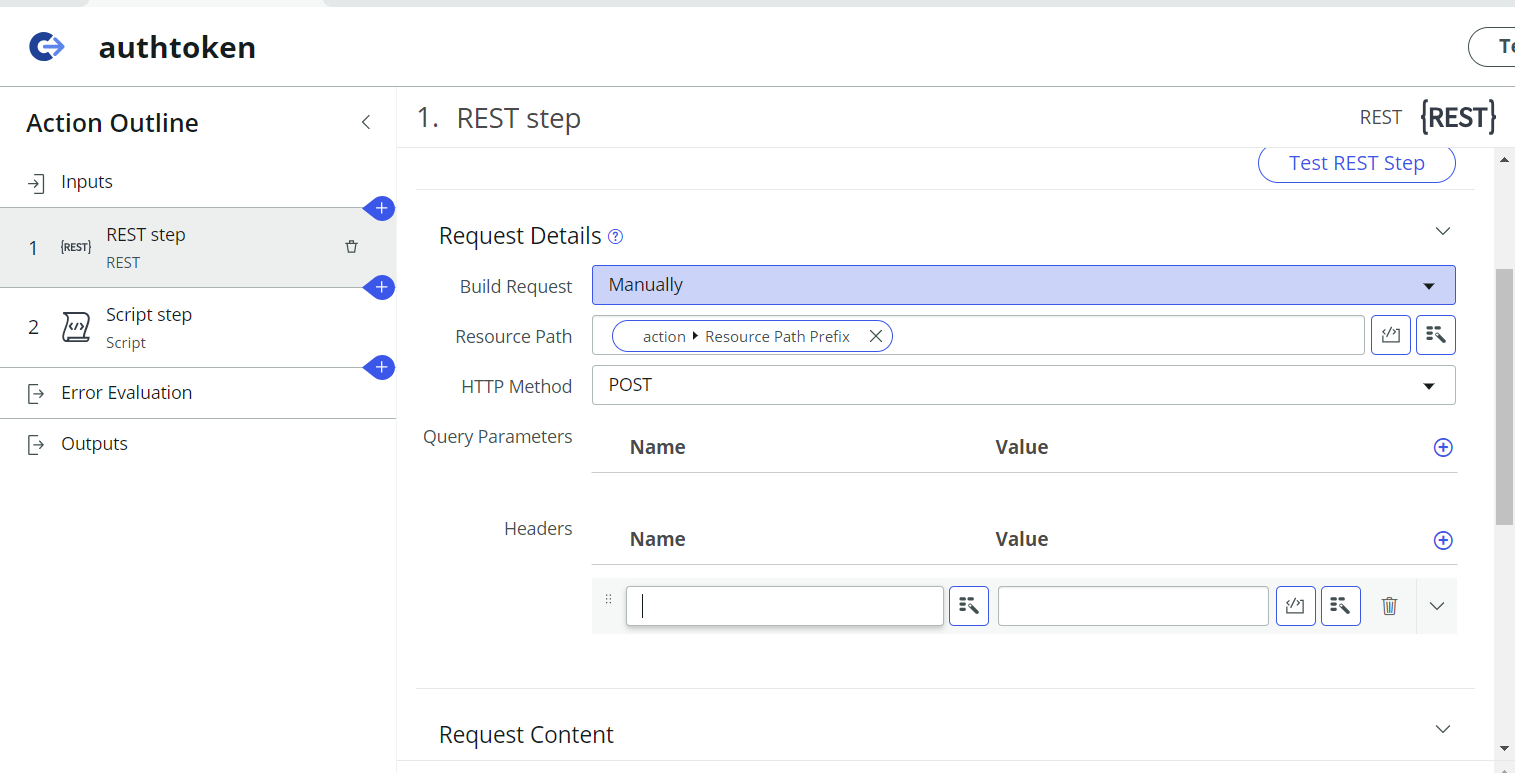Open the expression editor for Resource Path
Viewport: 1515px width, 773px height.
coord(1390,335)
